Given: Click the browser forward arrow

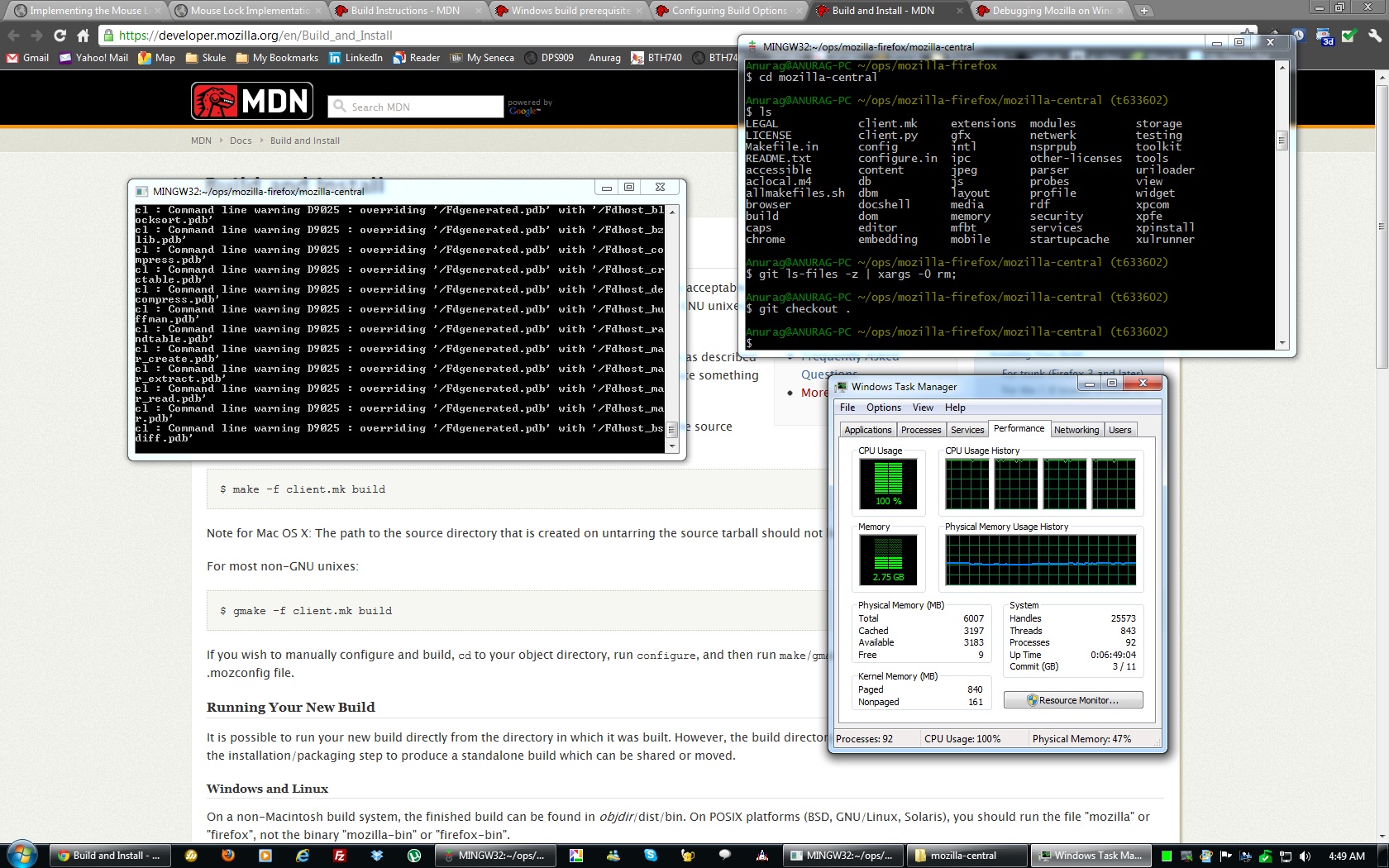Looking at the screenshot, I should [x=36, y=36].
